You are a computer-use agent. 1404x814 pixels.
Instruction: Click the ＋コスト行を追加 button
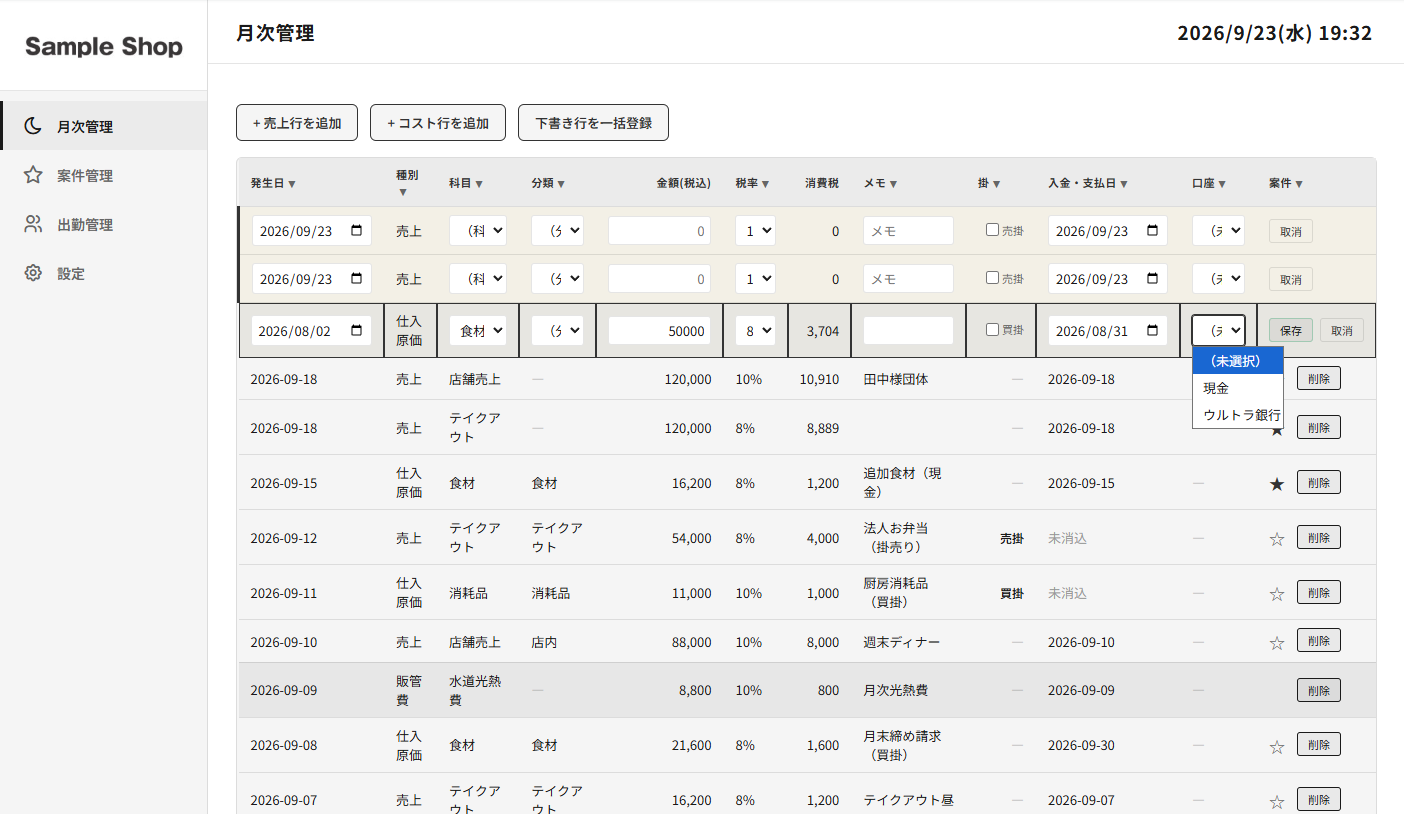point(438,123)
